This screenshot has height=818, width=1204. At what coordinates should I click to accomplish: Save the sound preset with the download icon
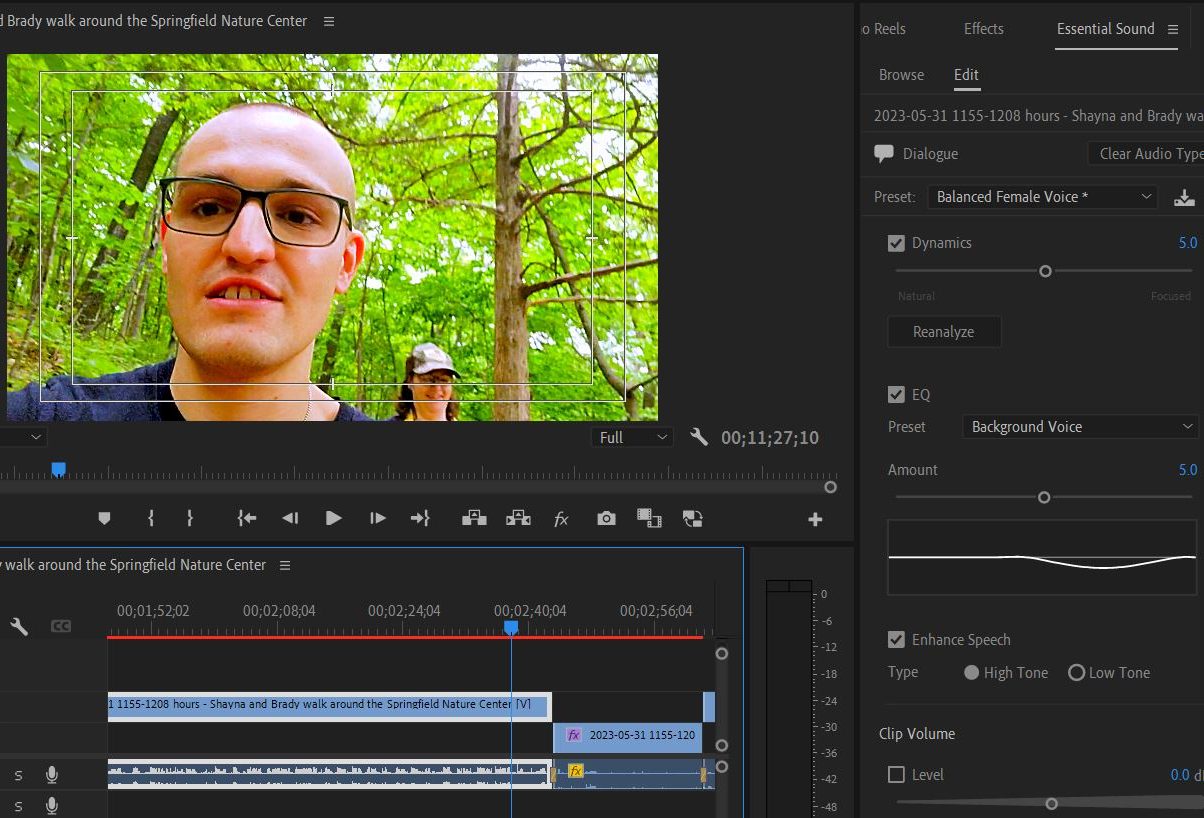(x=1185, y=197)
